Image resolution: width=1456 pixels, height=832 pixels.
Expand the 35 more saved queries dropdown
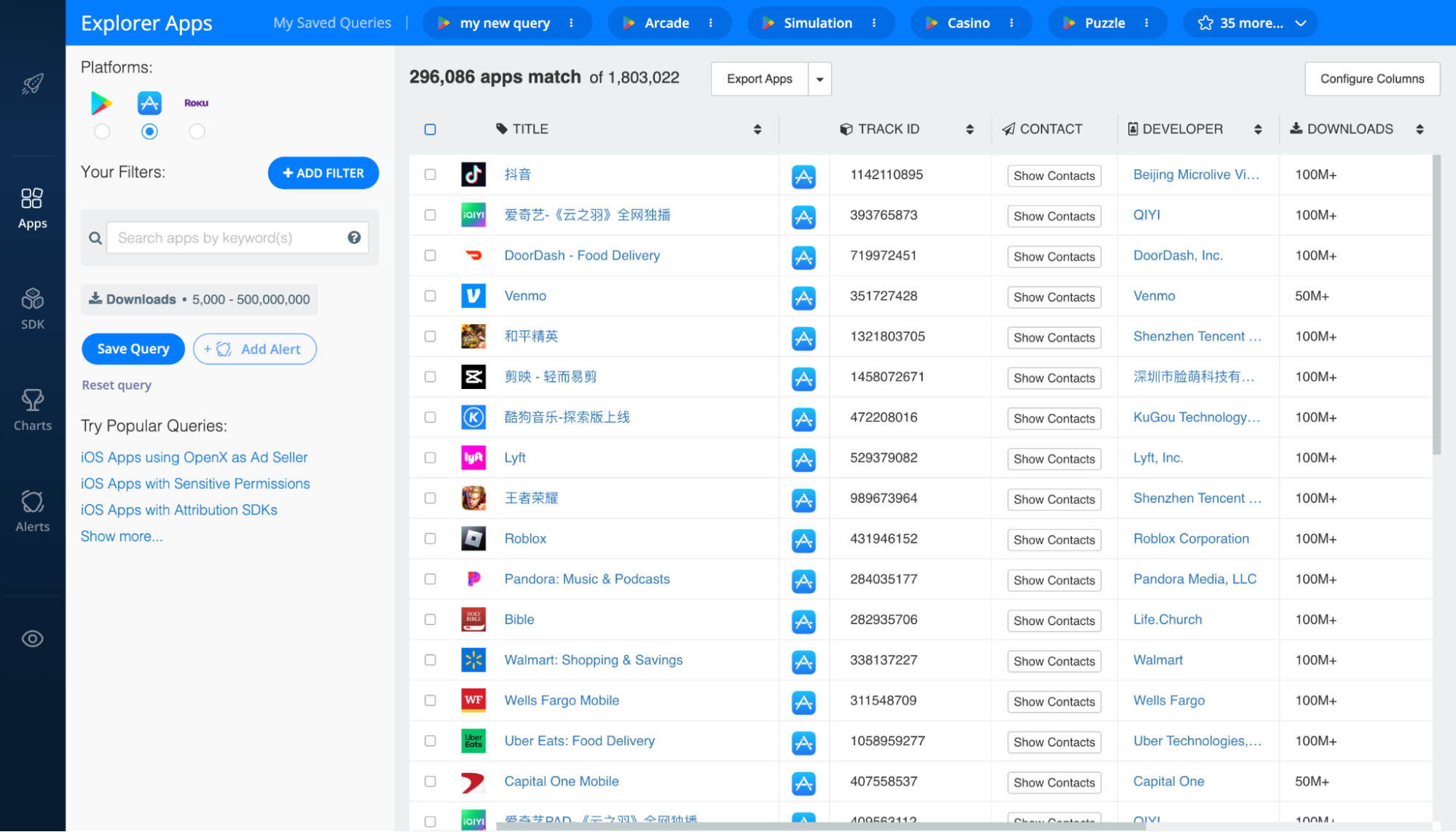(1250, 23)
